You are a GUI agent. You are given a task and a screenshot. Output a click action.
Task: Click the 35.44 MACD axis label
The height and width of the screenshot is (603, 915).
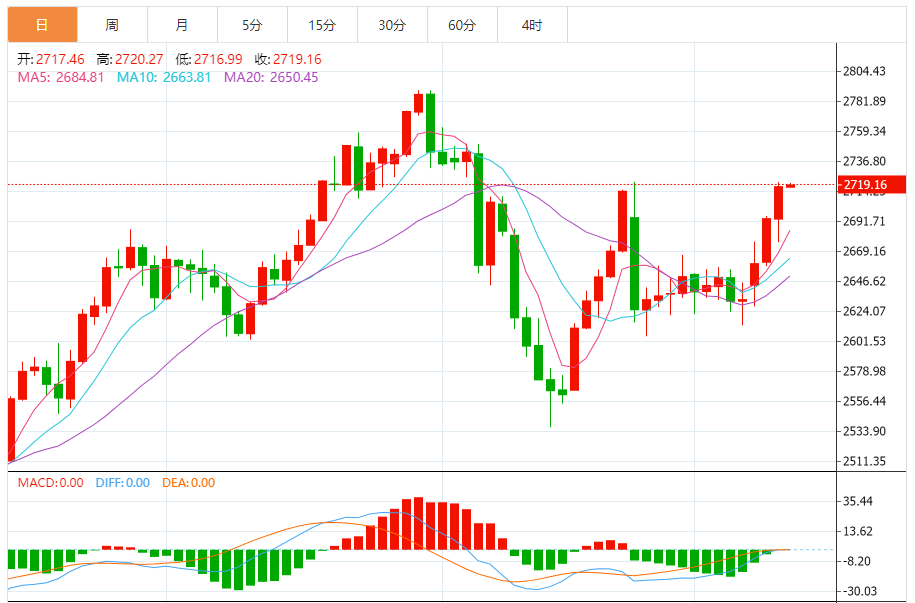click(858, 501)
